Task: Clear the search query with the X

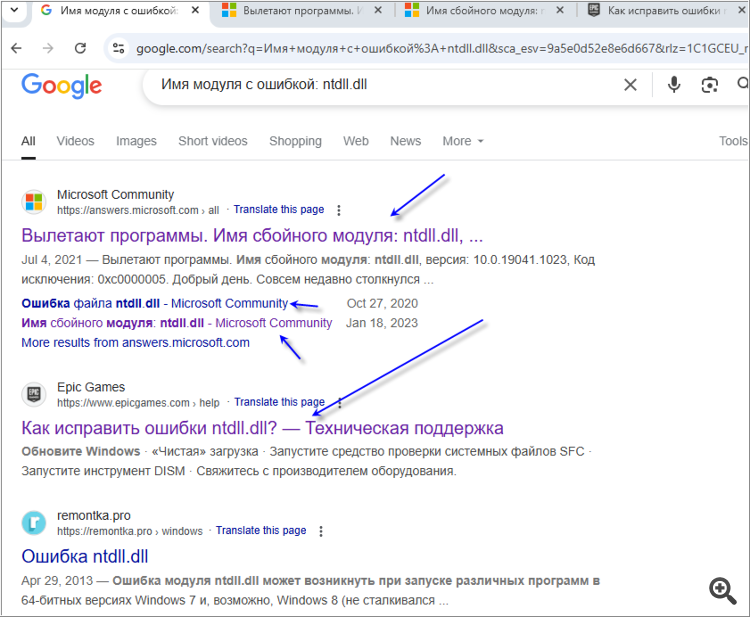Action: pos(630,85)
